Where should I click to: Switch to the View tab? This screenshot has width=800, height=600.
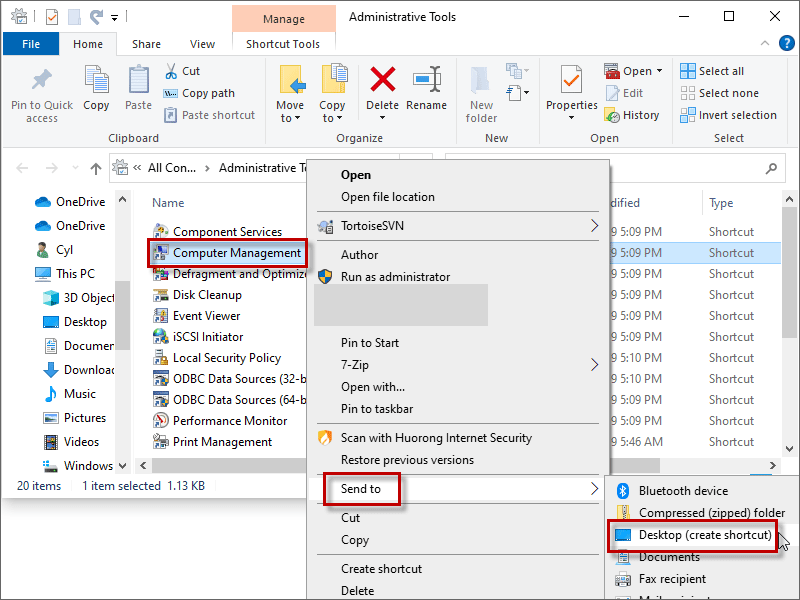click(x=202, y=44)
